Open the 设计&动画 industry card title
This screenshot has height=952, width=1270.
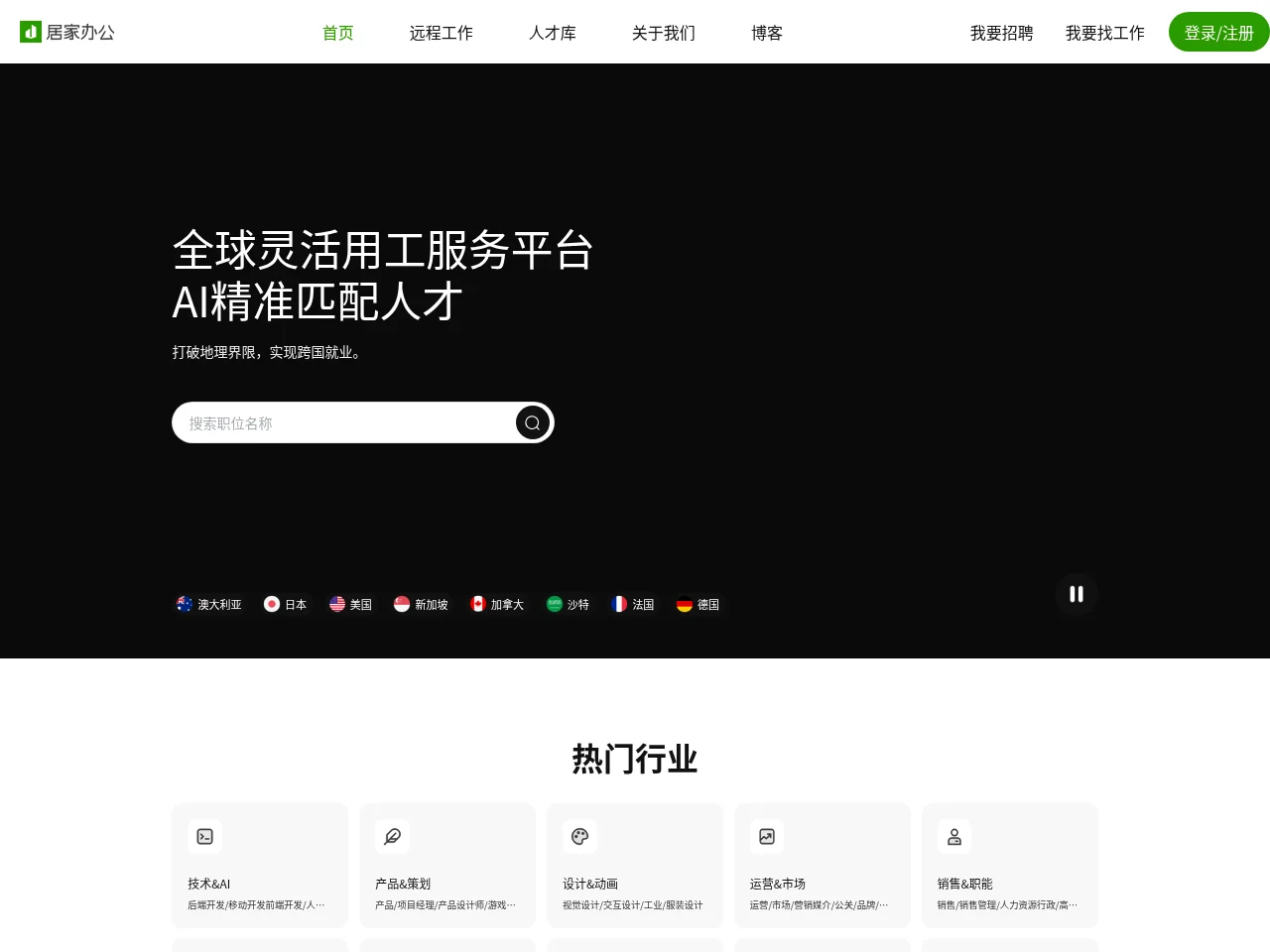pos(590,884)
